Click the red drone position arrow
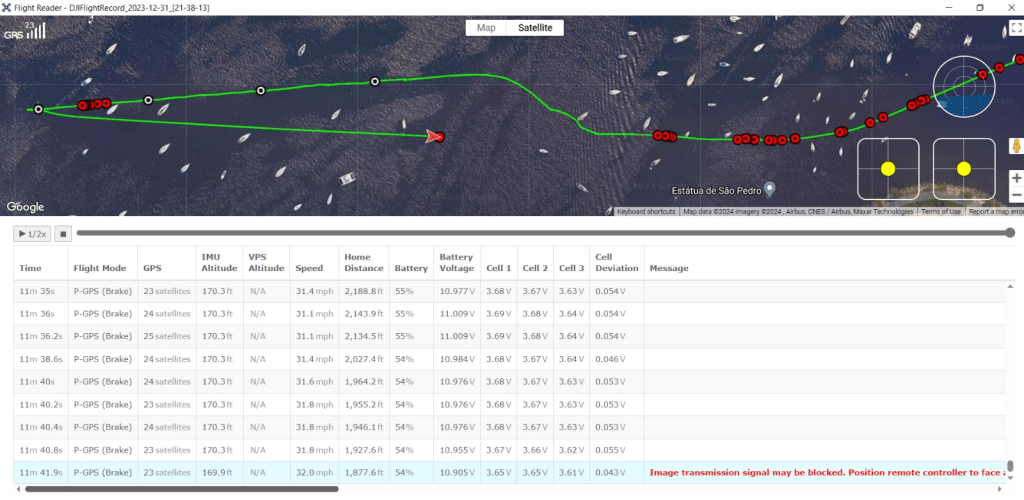Image resolution: width=1024 pixels, height=500 pixels. (434, 136)
